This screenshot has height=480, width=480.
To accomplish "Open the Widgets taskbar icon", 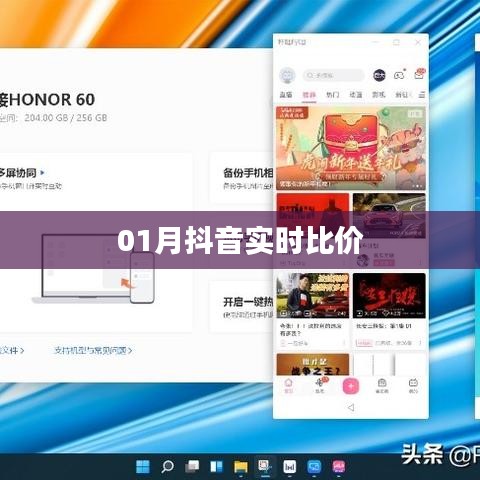I will 216,467.
